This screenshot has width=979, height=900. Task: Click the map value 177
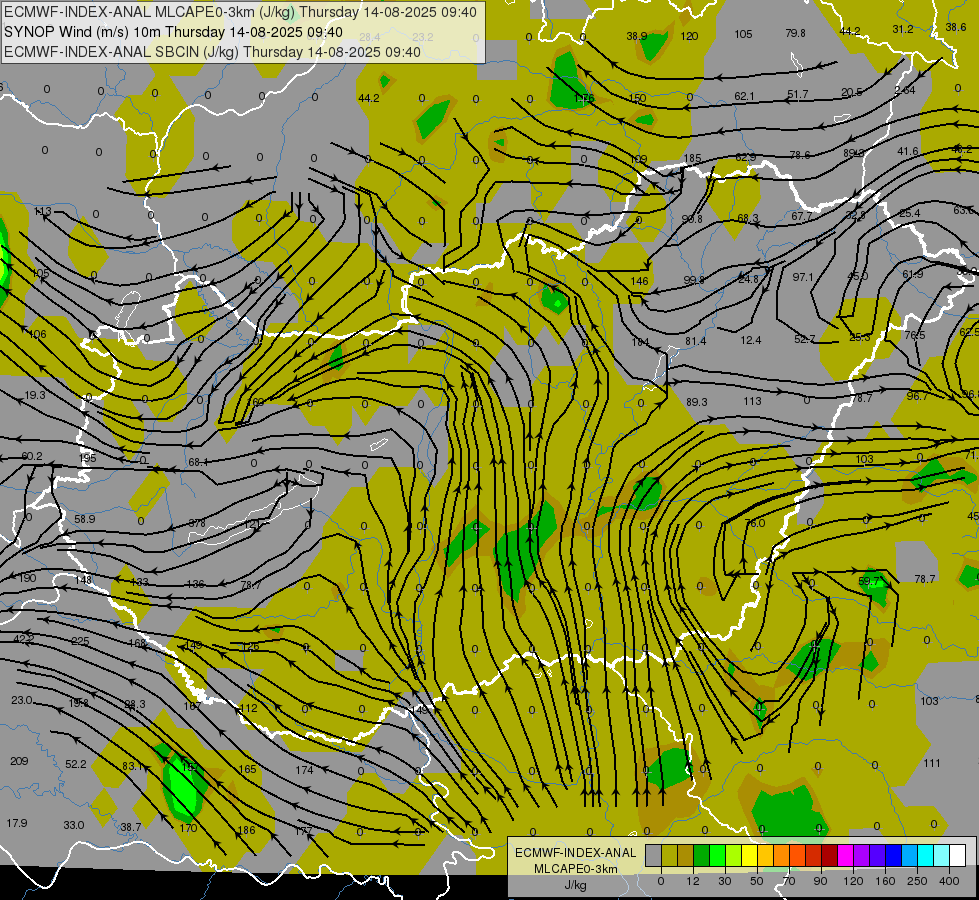tap(303, 831)
